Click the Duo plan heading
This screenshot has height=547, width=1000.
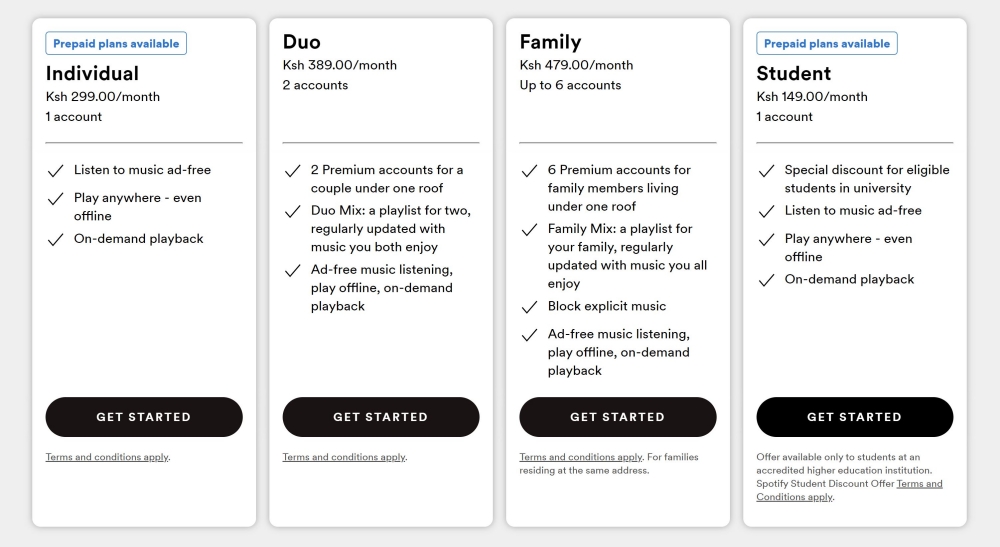click(x=302, y=42)
